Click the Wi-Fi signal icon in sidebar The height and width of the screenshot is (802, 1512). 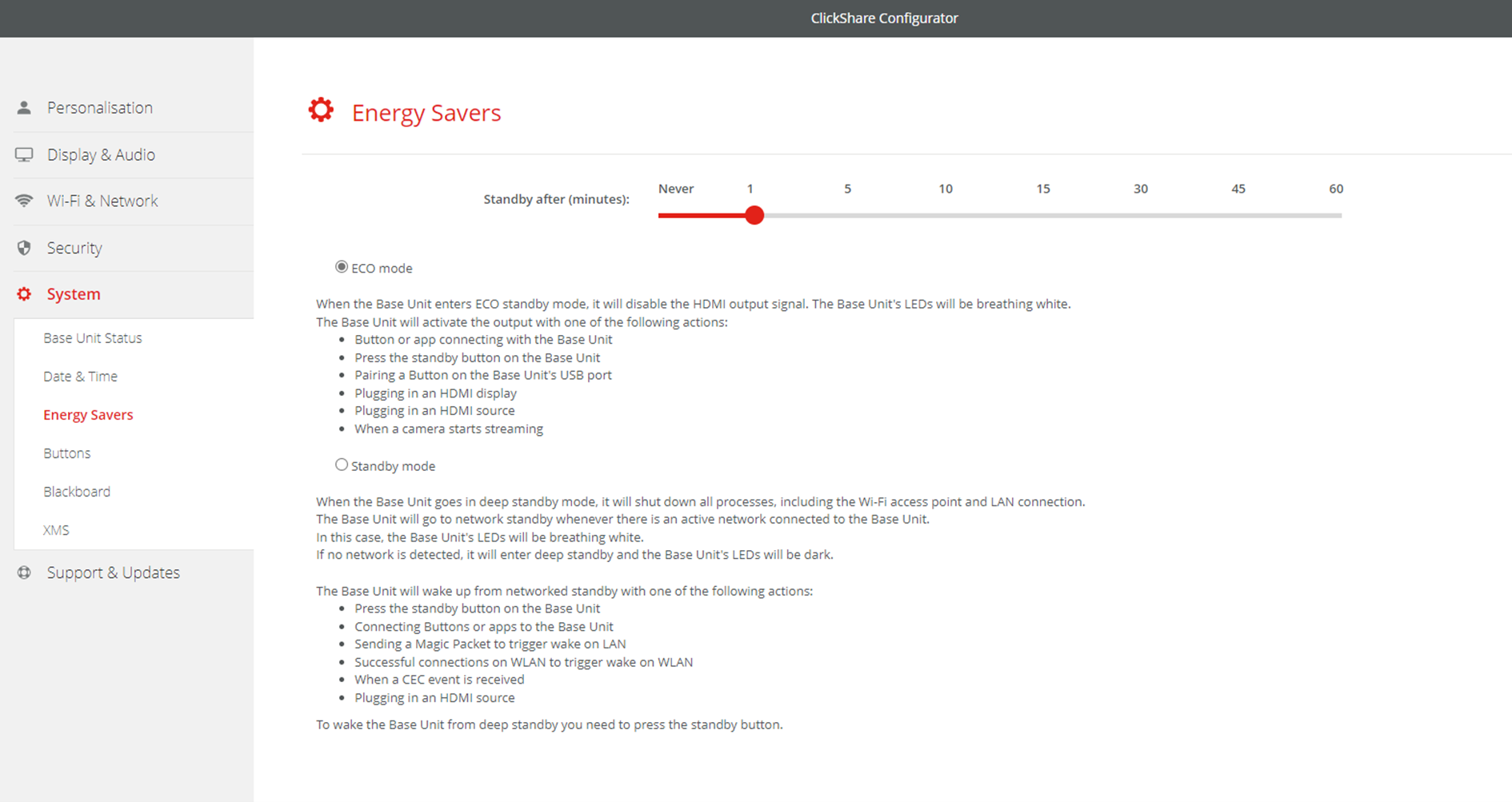coord(24,201)
